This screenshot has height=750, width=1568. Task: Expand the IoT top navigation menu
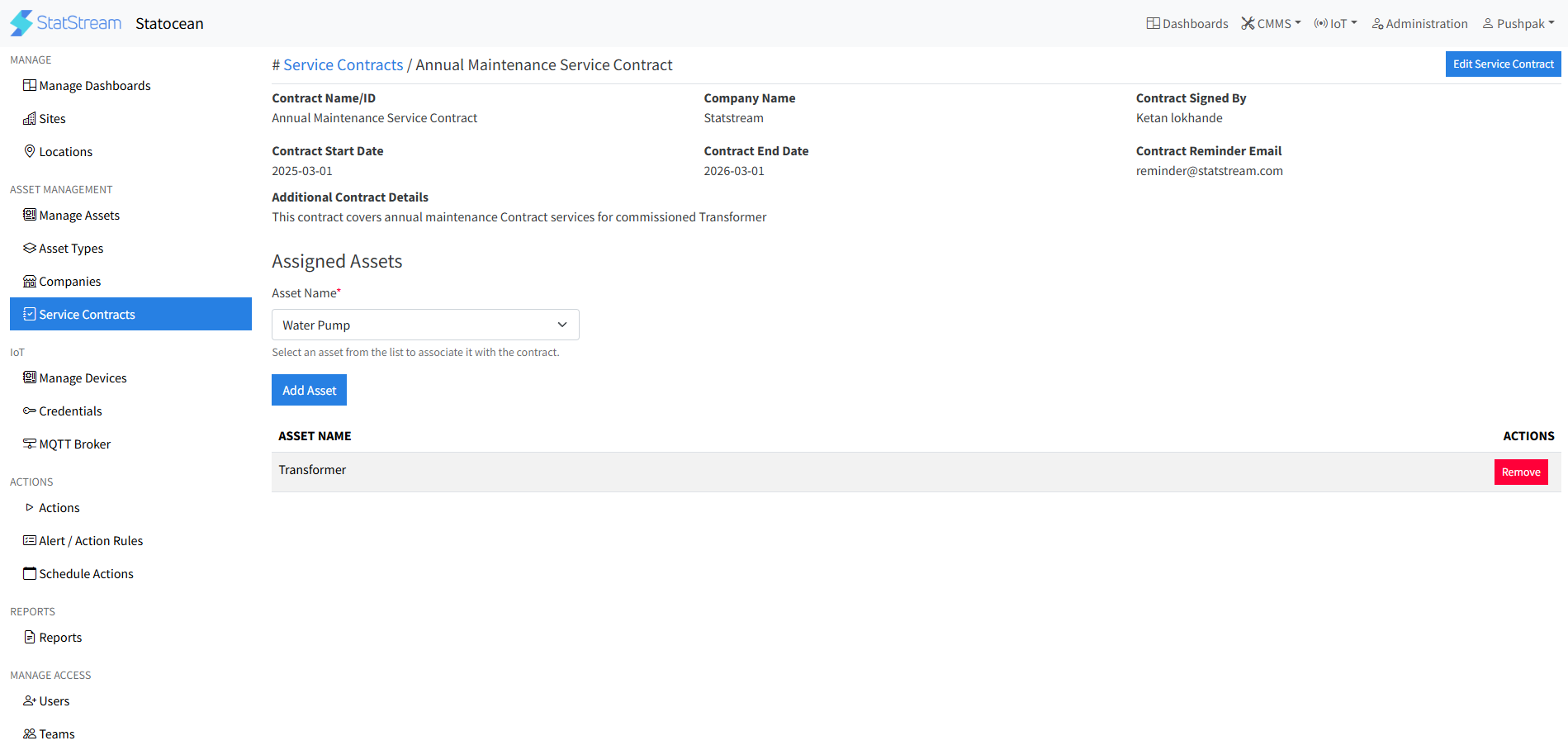[x=1336, y=23]
